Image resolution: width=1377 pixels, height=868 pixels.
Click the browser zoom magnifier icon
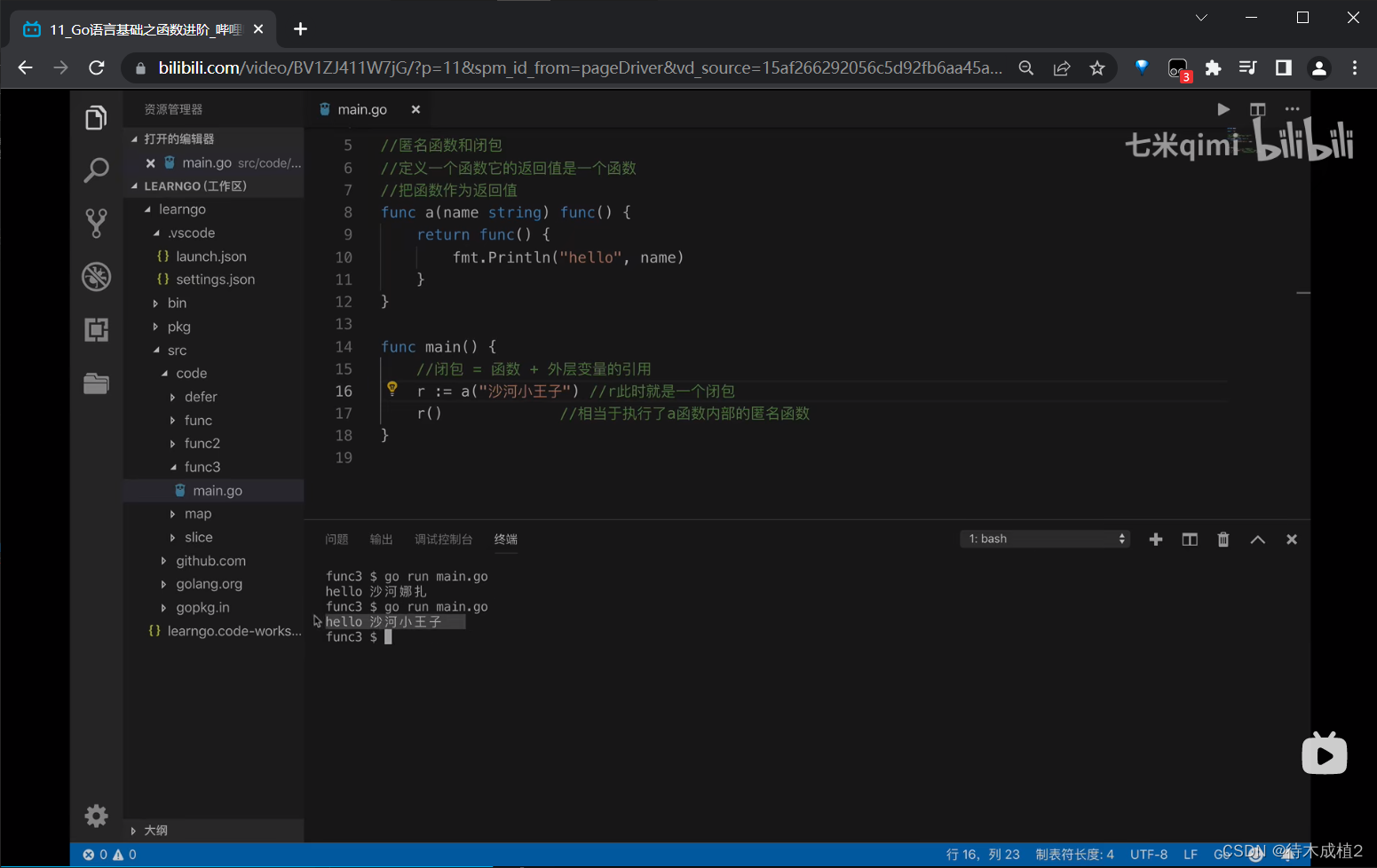(1026, 68)
